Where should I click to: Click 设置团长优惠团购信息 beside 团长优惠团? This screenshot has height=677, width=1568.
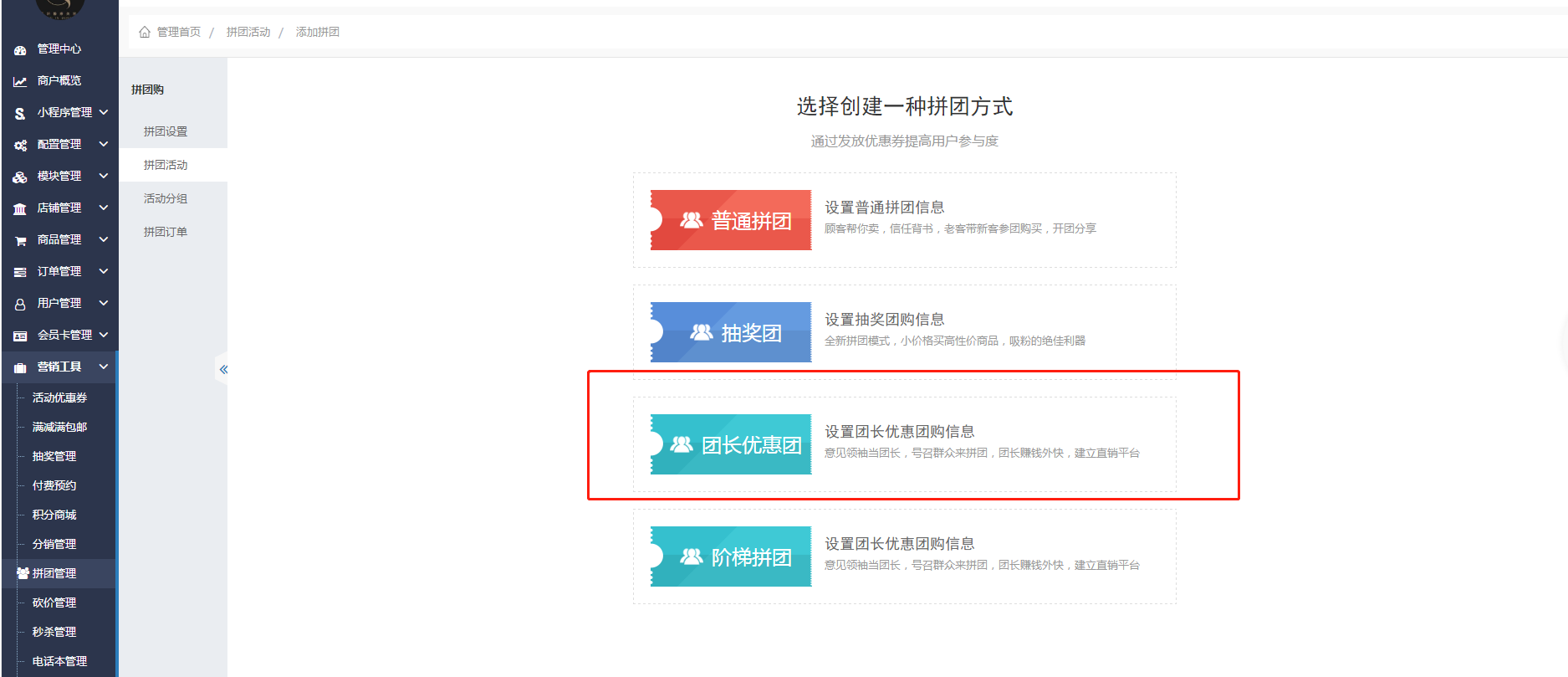pyautogui.click(x=900, y=432)
